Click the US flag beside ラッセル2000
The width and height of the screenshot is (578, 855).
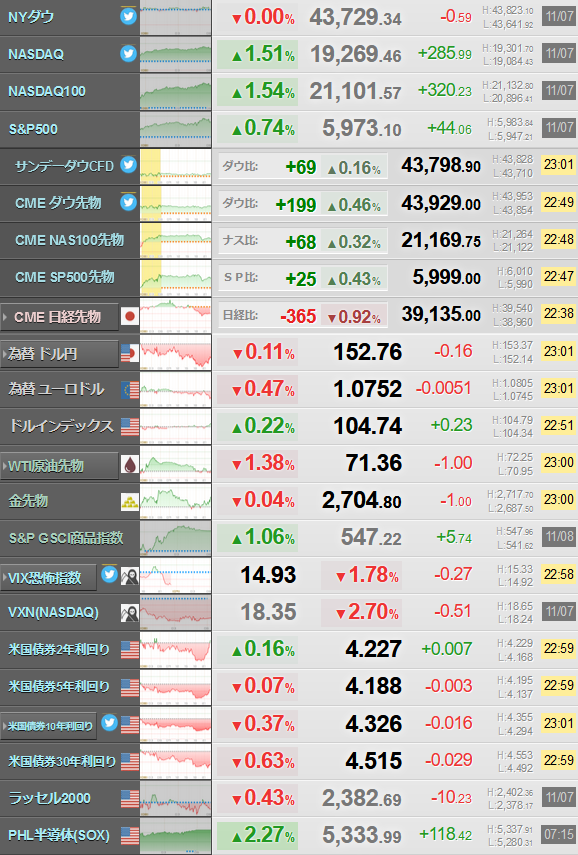point(130,798)
